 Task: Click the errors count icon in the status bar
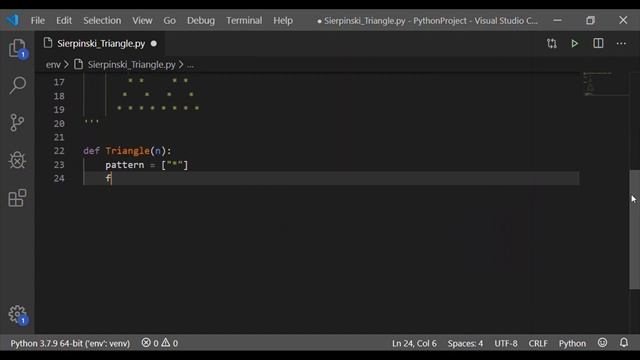pyautogui.click(x=146, y=343)
